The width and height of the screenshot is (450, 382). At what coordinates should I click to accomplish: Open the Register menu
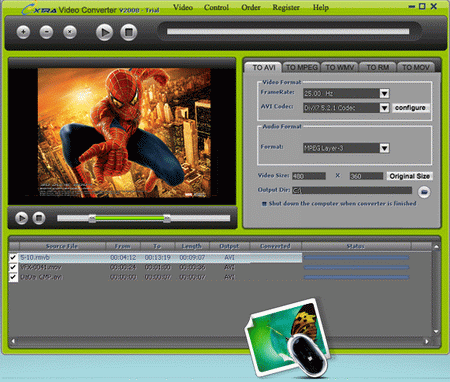point(286,7)
